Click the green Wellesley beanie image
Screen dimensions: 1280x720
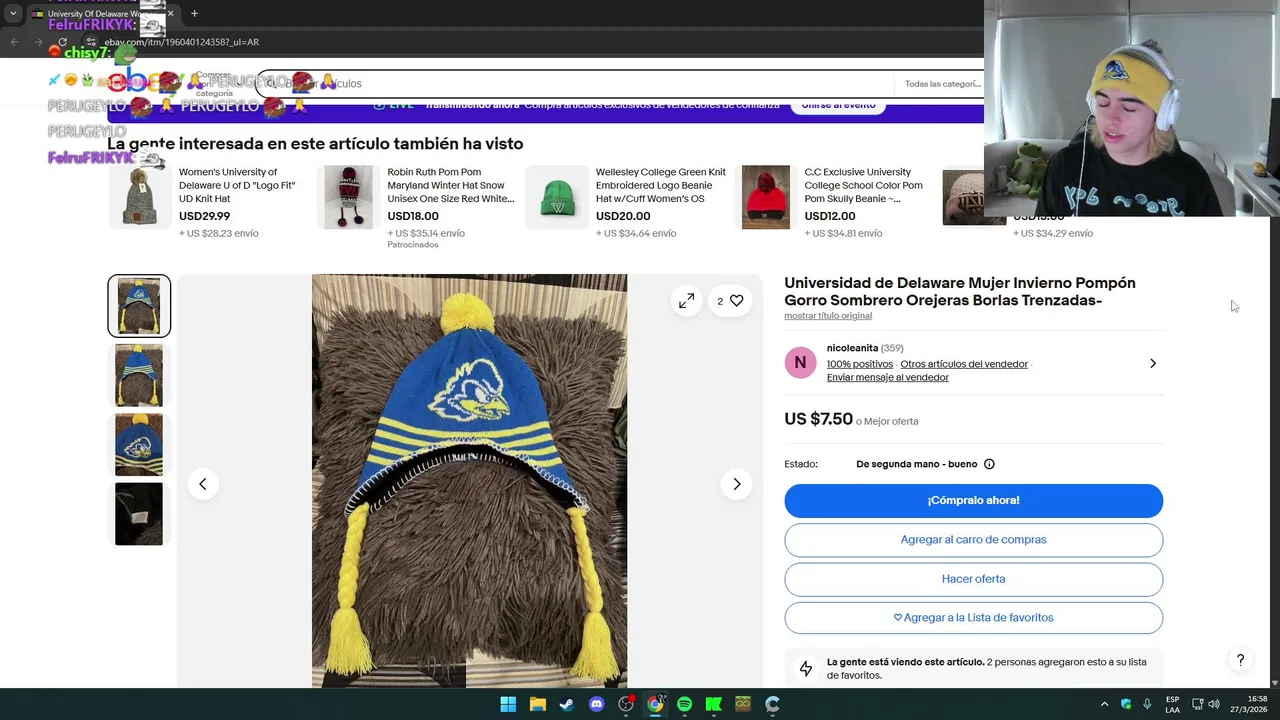pos(557,197)
